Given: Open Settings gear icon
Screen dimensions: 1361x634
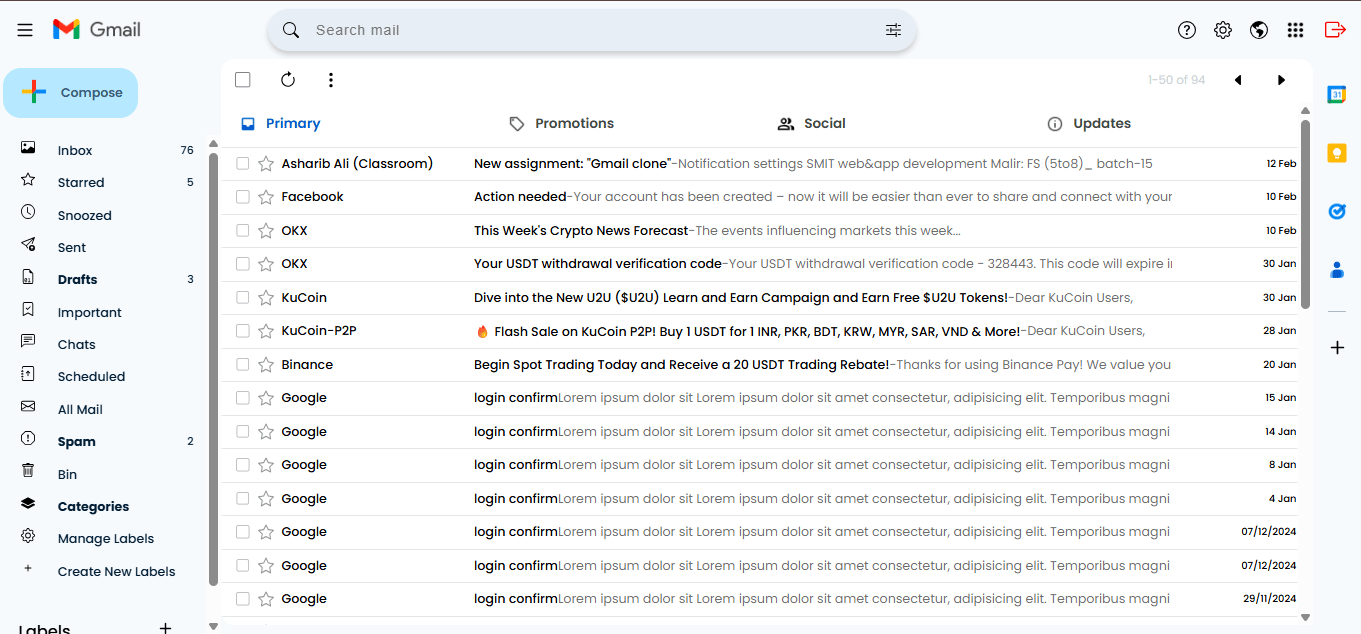Looking at the screenshot, I should pyautogui.click(x=1223, y=30).
